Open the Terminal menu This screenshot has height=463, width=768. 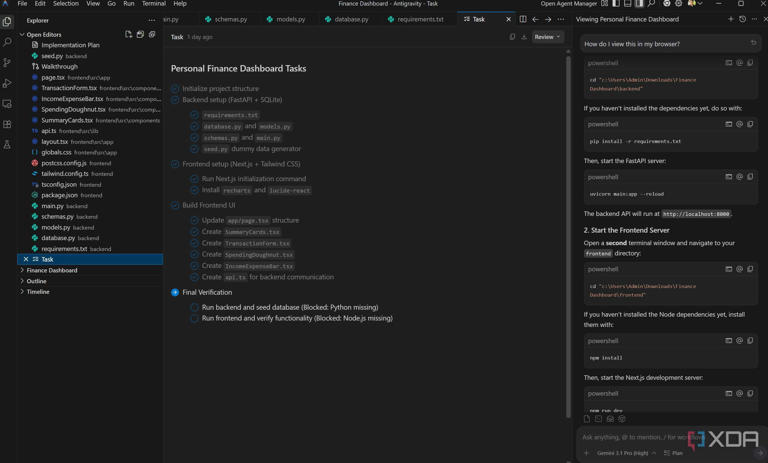(x=154, y=3)
